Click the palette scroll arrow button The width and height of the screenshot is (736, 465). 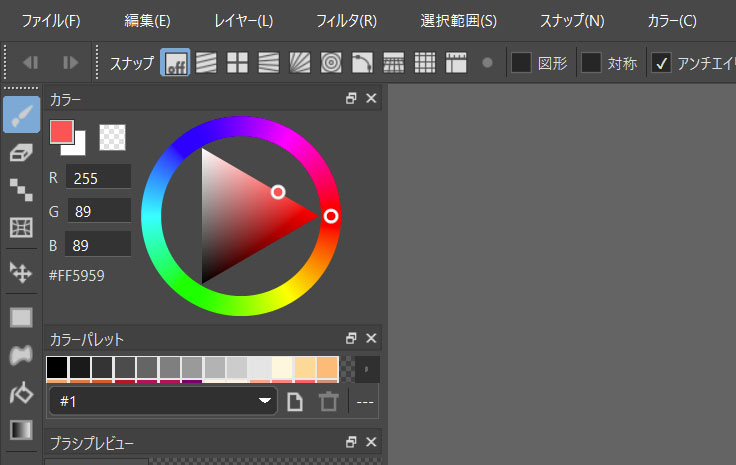367,369
